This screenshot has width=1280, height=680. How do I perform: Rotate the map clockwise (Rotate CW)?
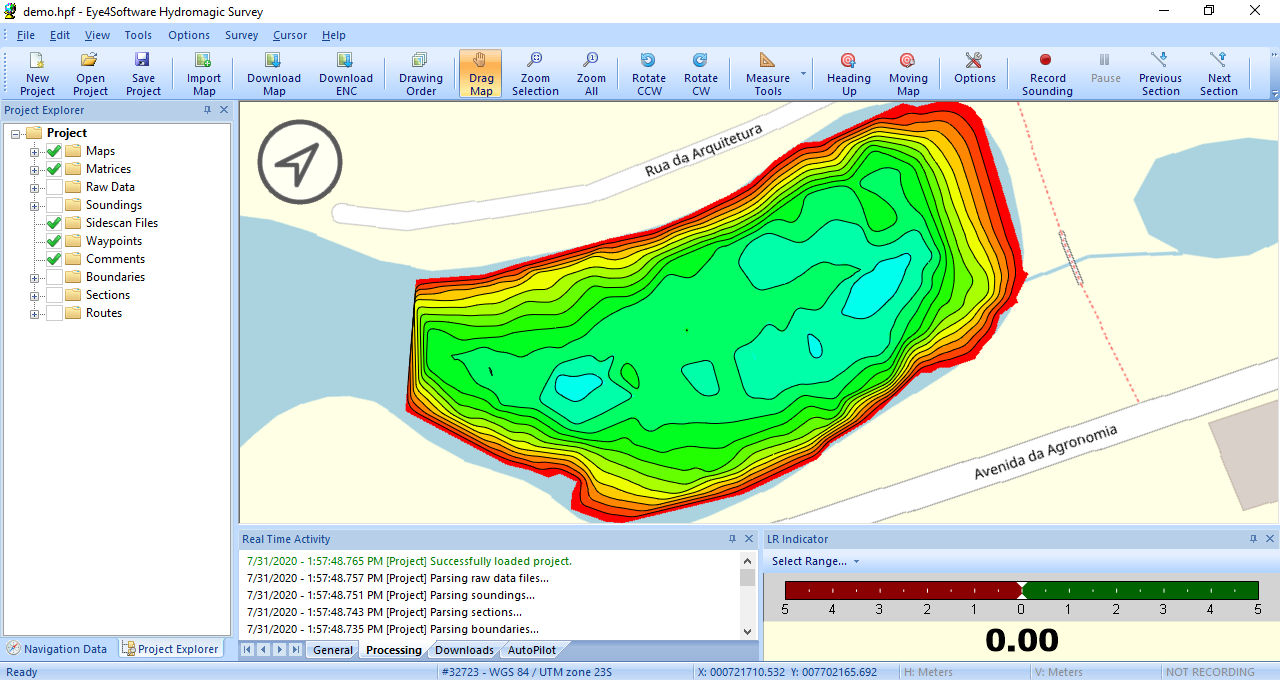point(700,74)
